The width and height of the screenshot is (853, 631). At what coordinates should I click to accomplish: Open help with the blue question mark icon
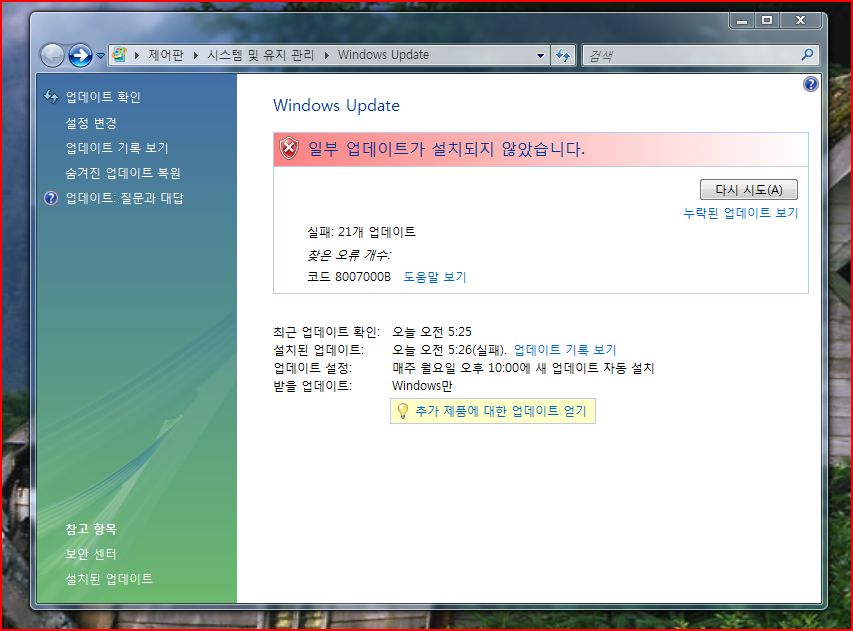coord(811,84)
